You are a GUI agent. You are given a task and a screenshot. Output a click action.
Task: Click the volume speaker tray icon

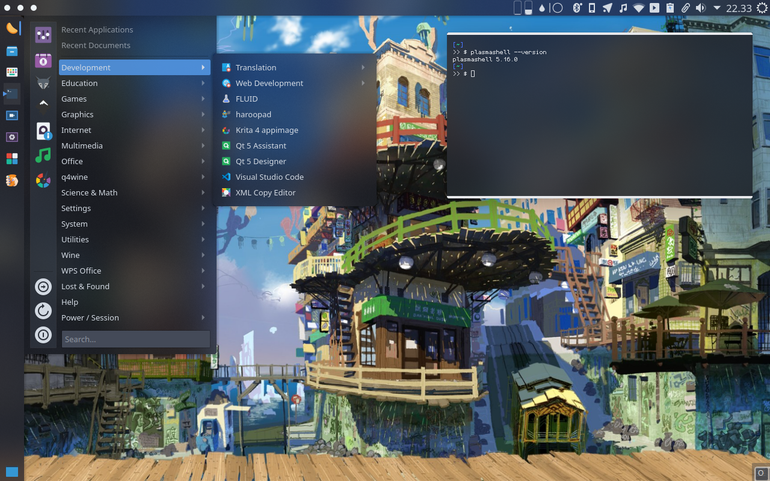tap(701, 8)
